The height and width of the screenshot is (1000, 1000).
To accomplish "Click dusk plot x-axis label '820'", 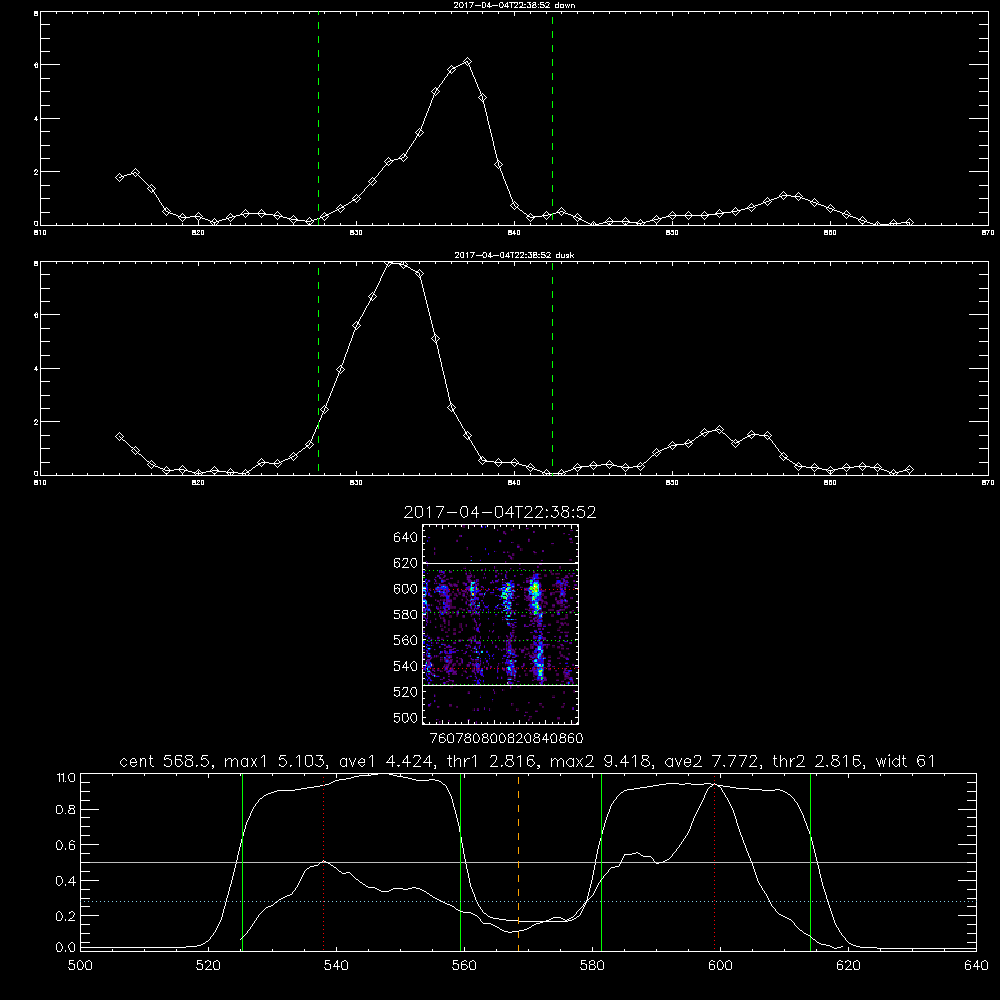I will [x=198, y=483].
